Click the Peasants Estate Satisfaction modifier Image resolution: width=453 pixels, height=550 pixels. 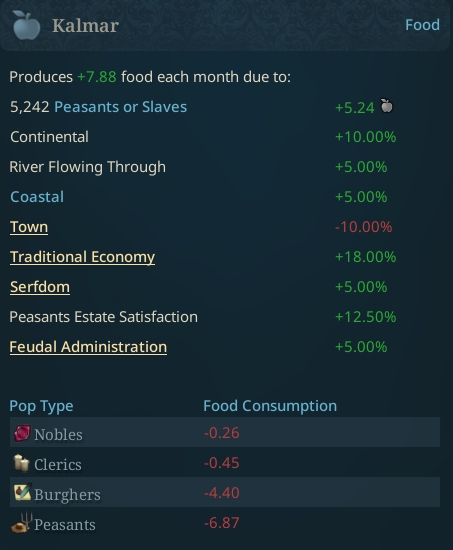click(104, 317)
